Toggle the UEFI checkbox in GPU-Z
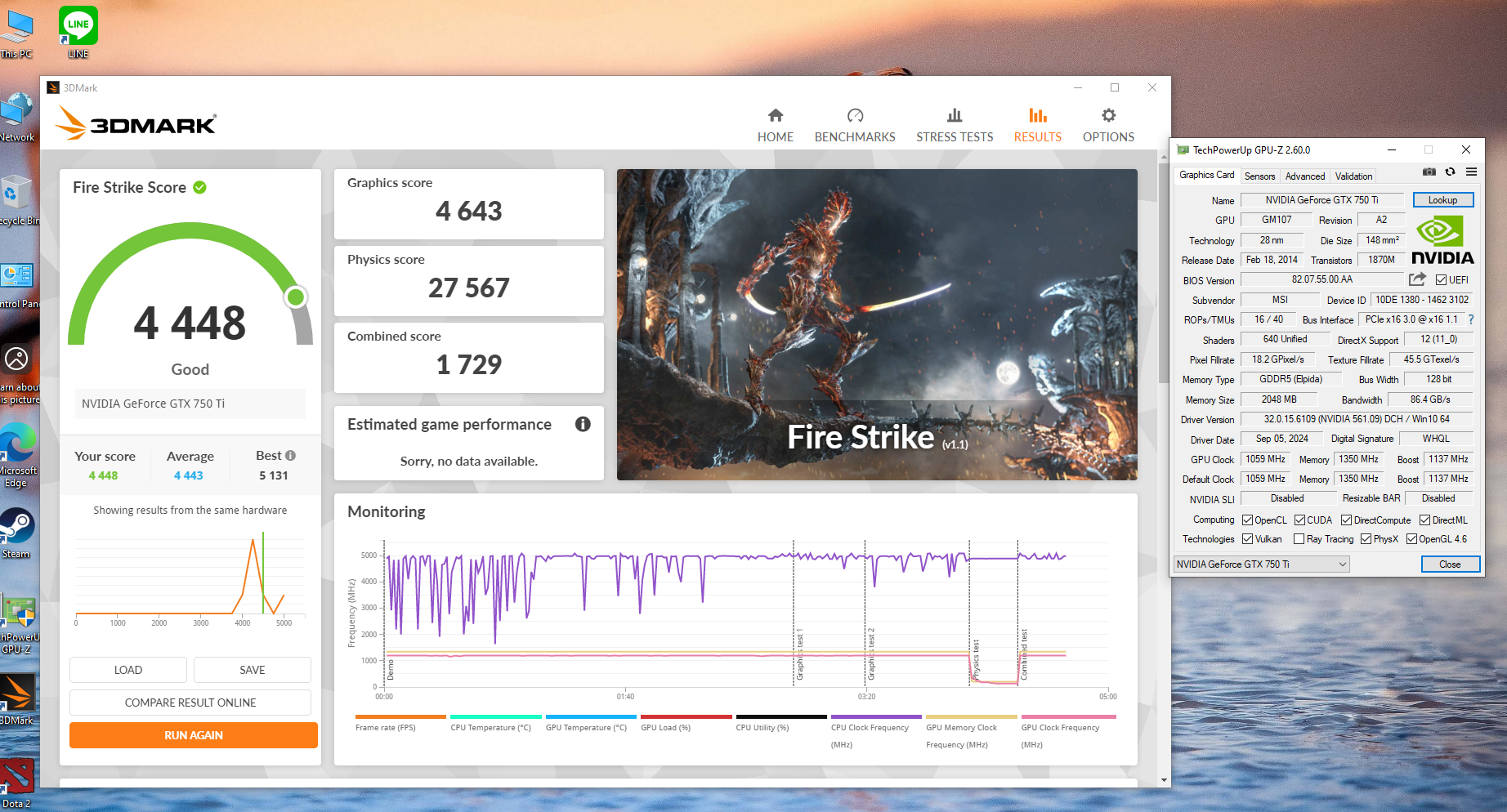This screenshot has height=812, width=1507. (x=1441, y=280)
